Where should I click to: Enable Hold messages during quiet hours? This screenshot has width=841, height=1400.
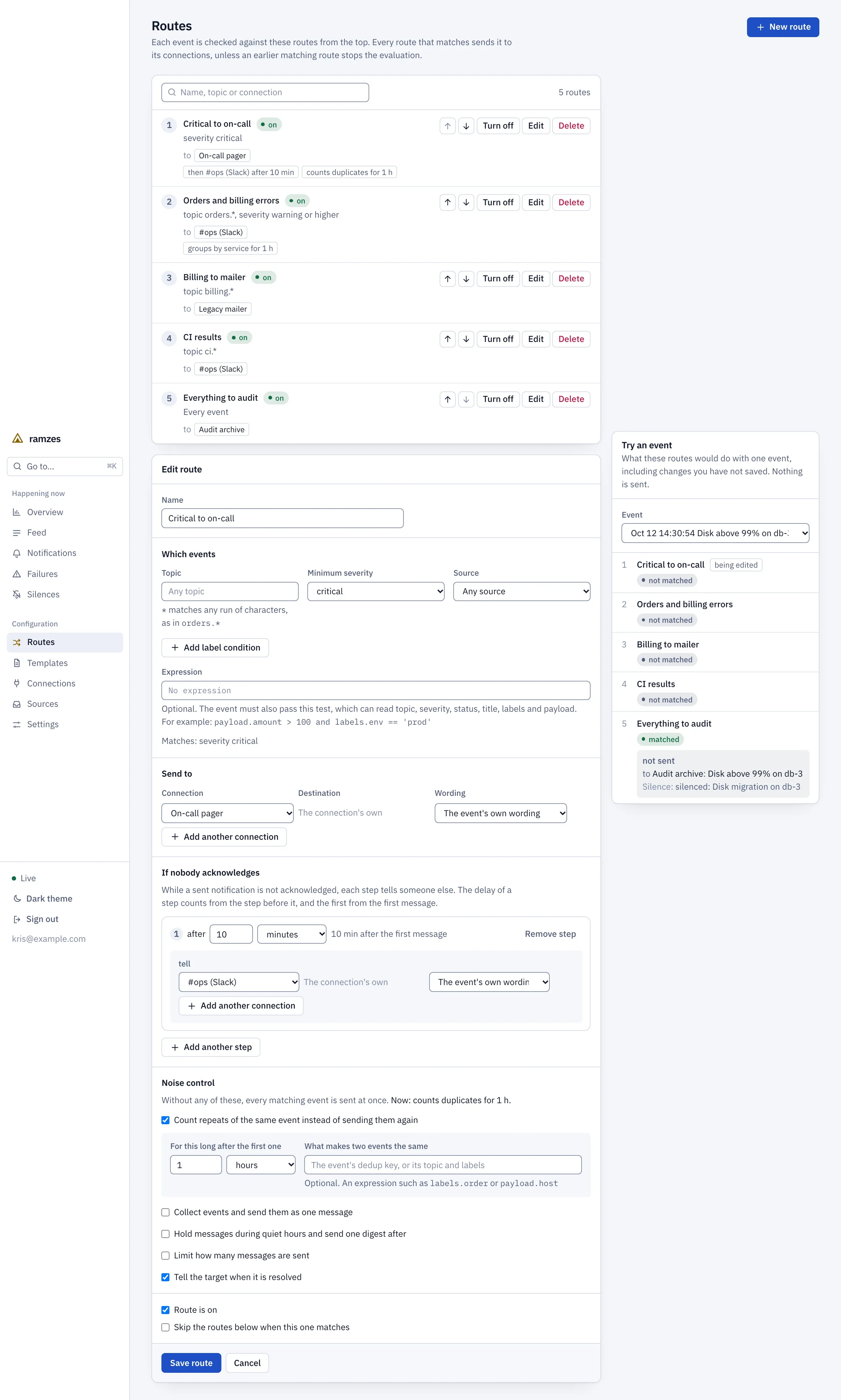(x=165, y=1234)
